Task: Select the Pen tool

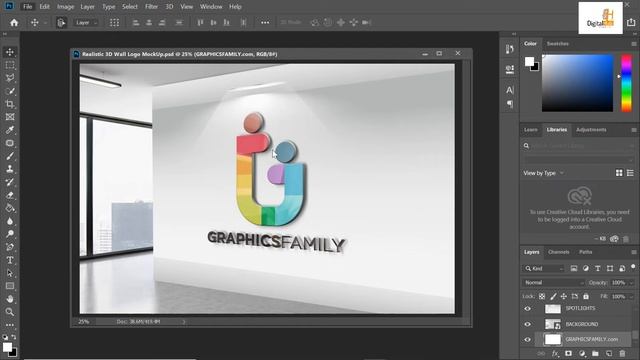Action: (x=10, y=247)
